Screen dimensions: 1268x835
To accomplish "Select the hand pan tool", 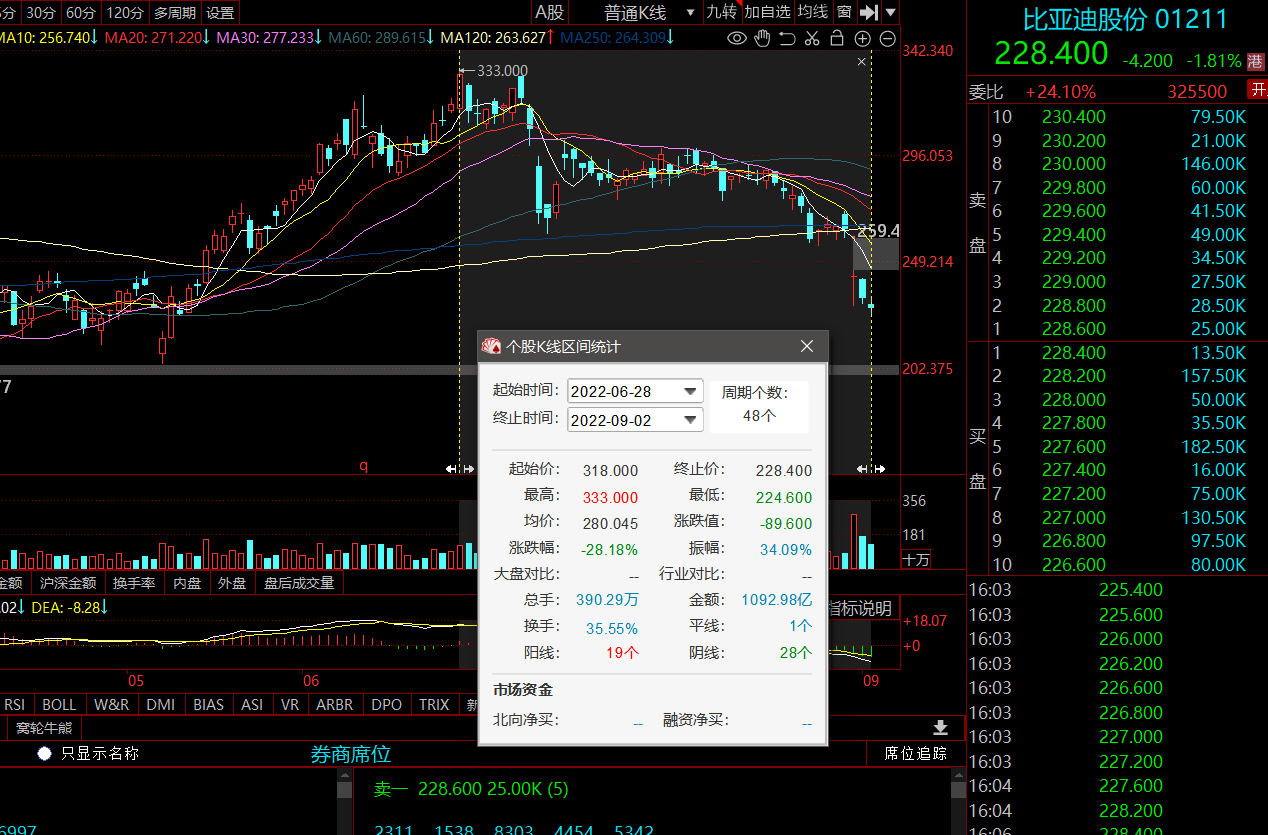I will (x=762, y=38).
